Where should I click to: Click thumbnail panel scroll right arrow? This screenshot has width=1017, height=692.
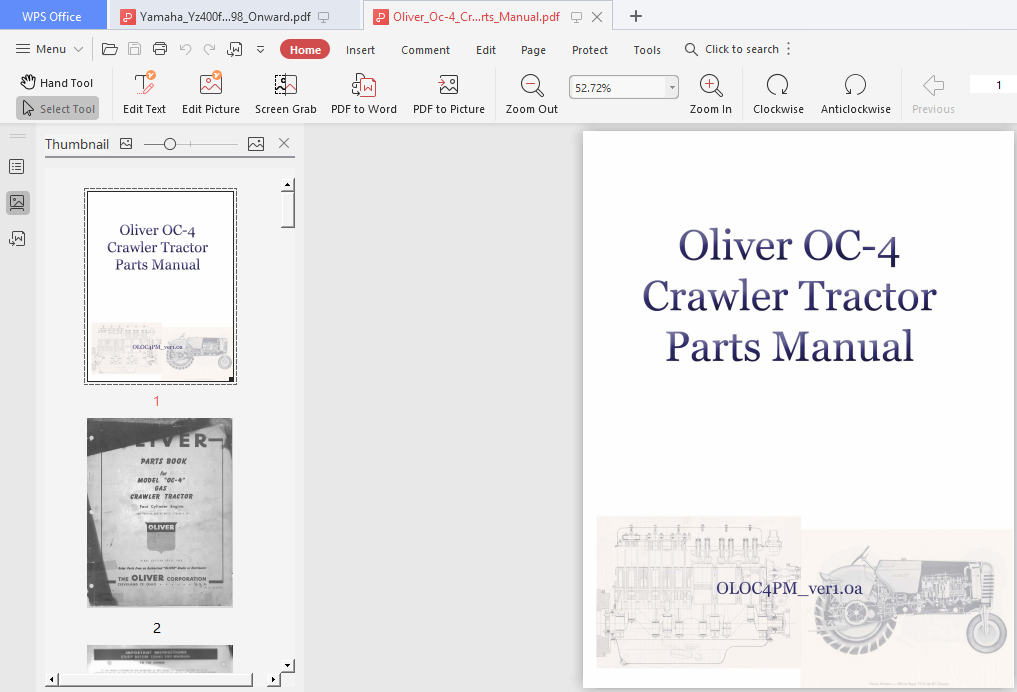pyautogui.click(x=273, y=680)
